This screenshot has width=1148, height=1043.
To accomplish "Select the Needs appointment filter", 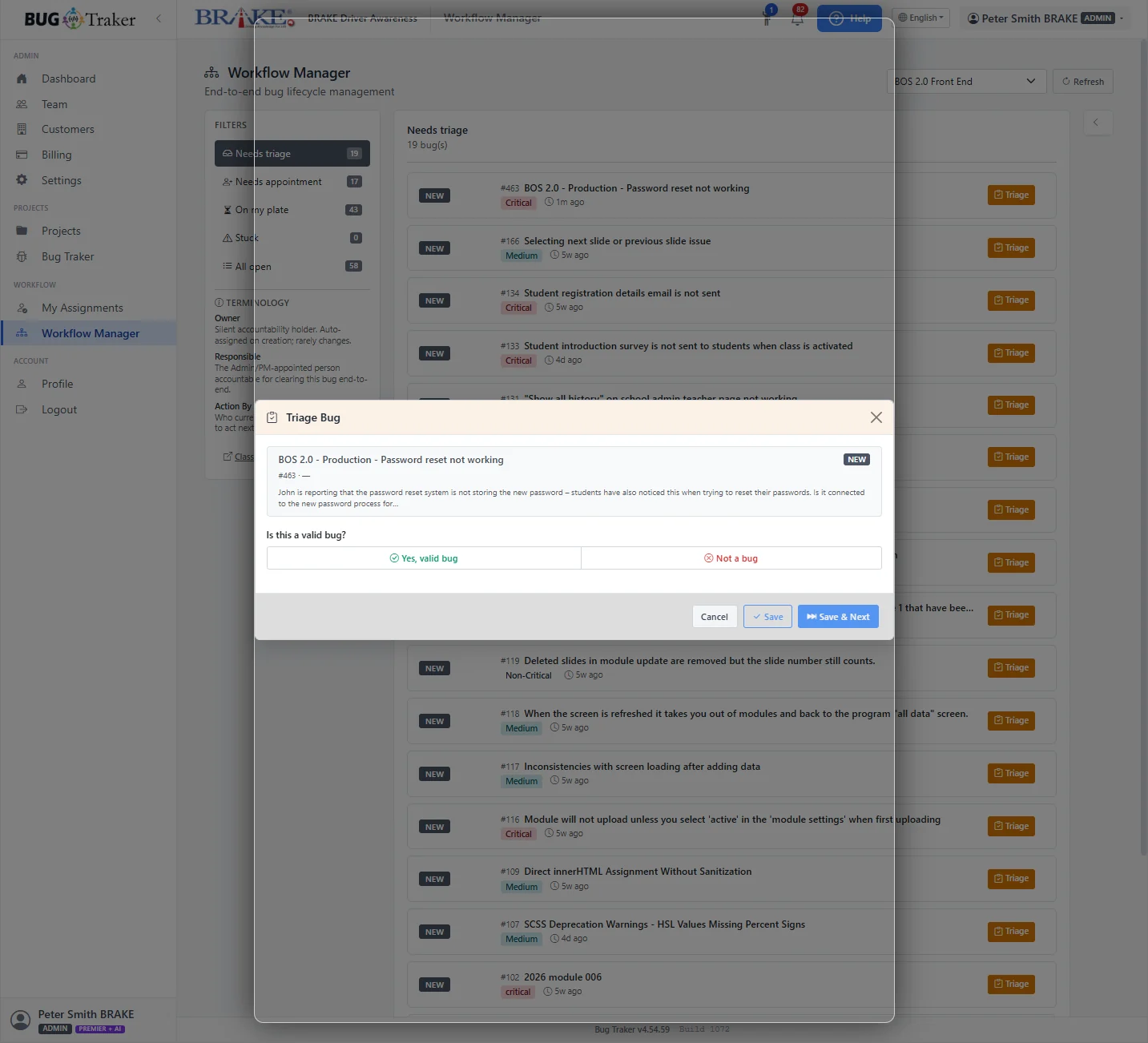I will click(x=292, y=182).
